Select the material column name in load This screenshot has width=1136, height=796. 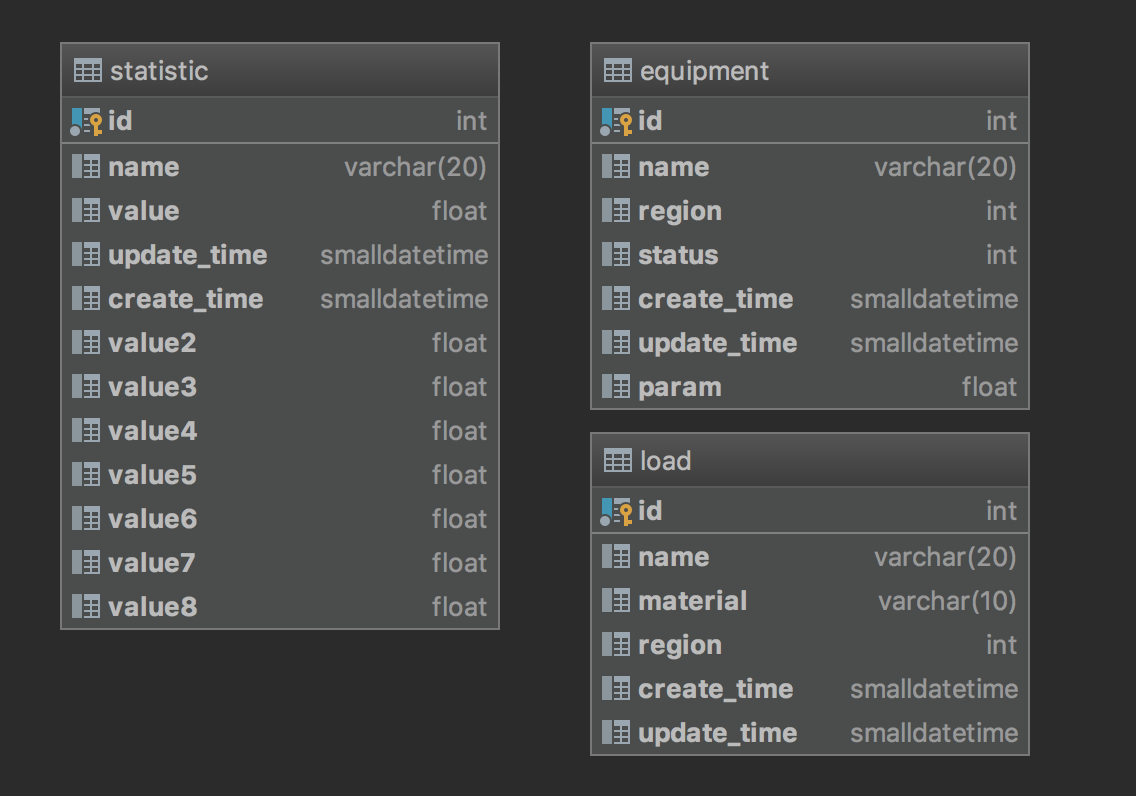pos(692,601)
